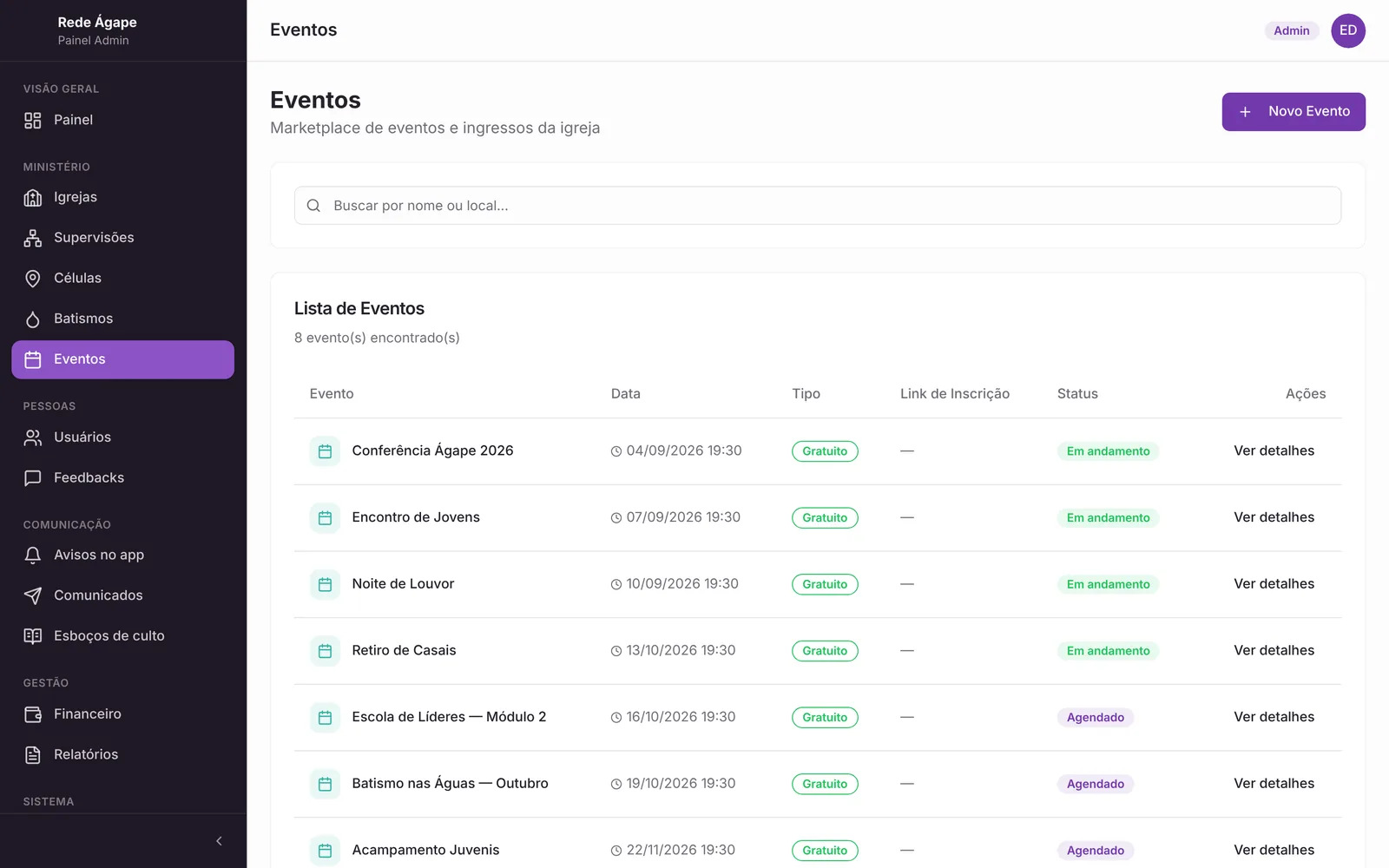
Task: Open Batismos droplet icon
Action: [x=33, y=319]
